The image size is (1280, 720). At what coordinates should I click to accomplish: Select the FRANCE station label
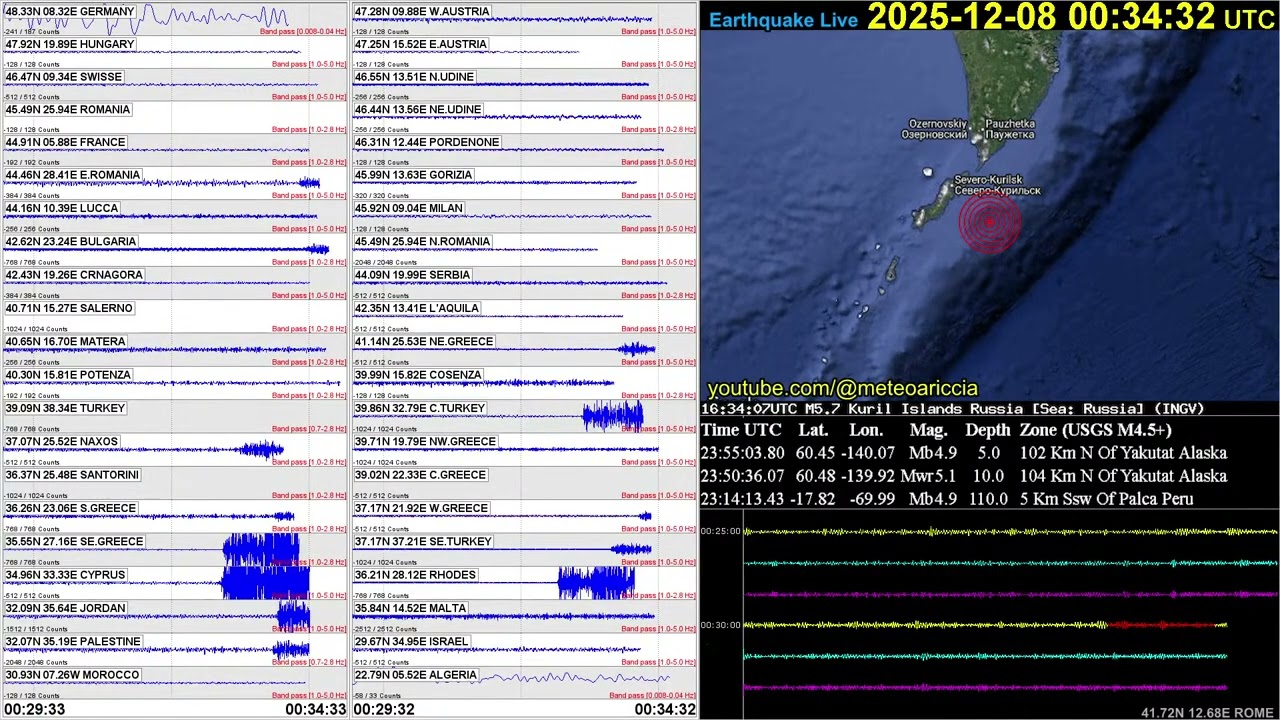tap(65, 143)
